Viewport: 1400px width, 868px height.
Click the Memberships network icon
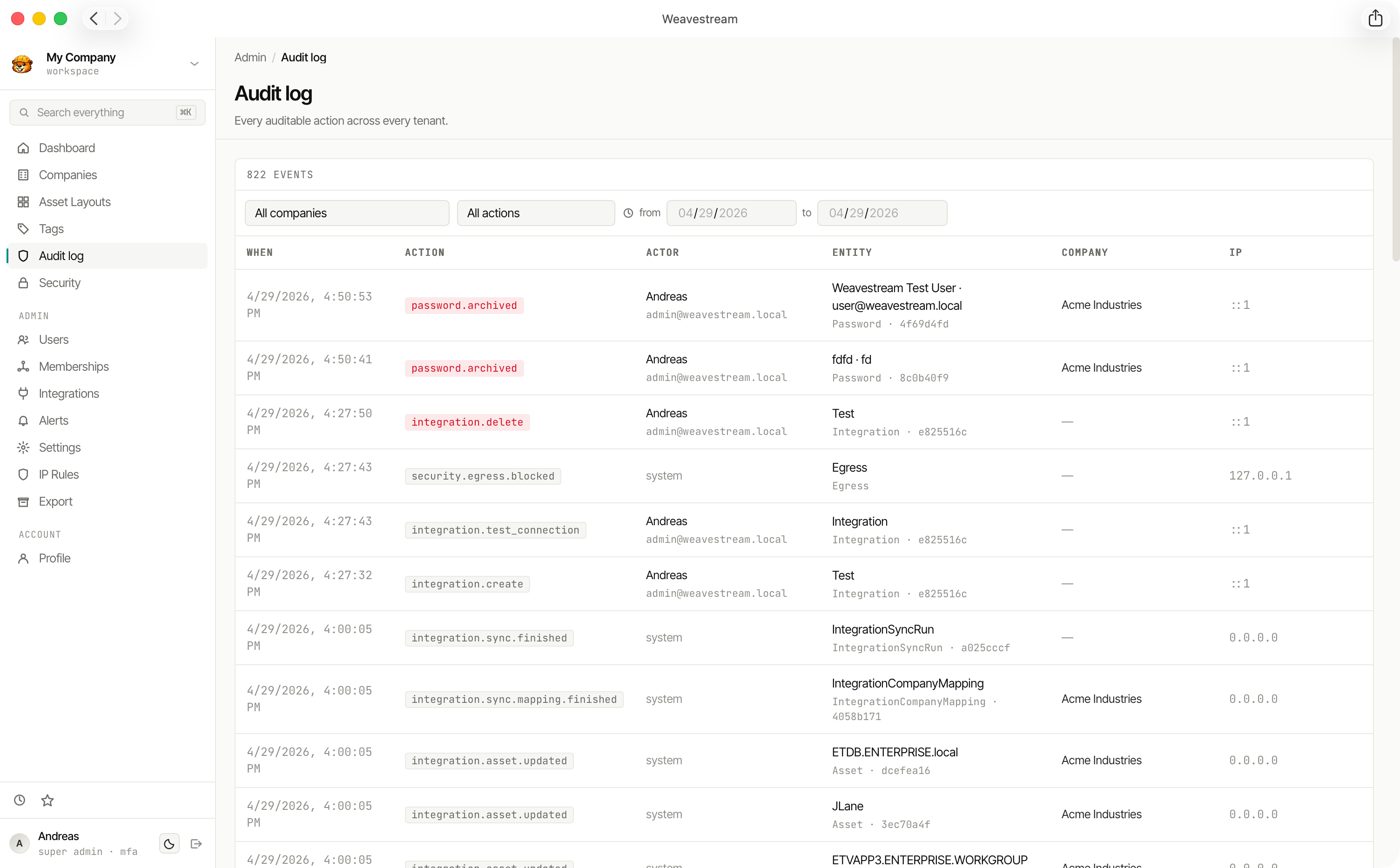[23, 367]
